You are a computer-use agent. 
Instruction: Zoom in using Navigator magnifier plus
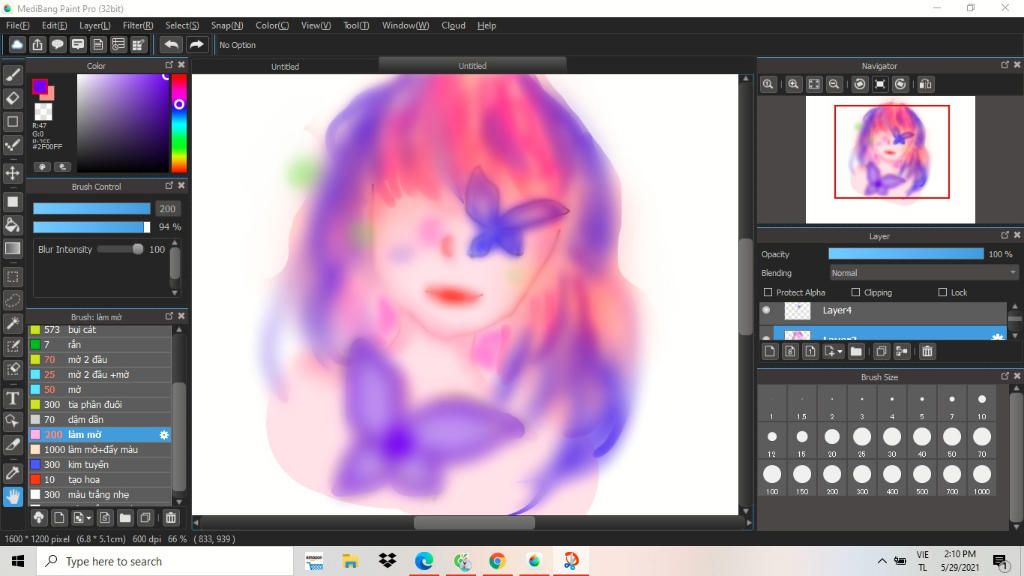[x=793, y=84]
